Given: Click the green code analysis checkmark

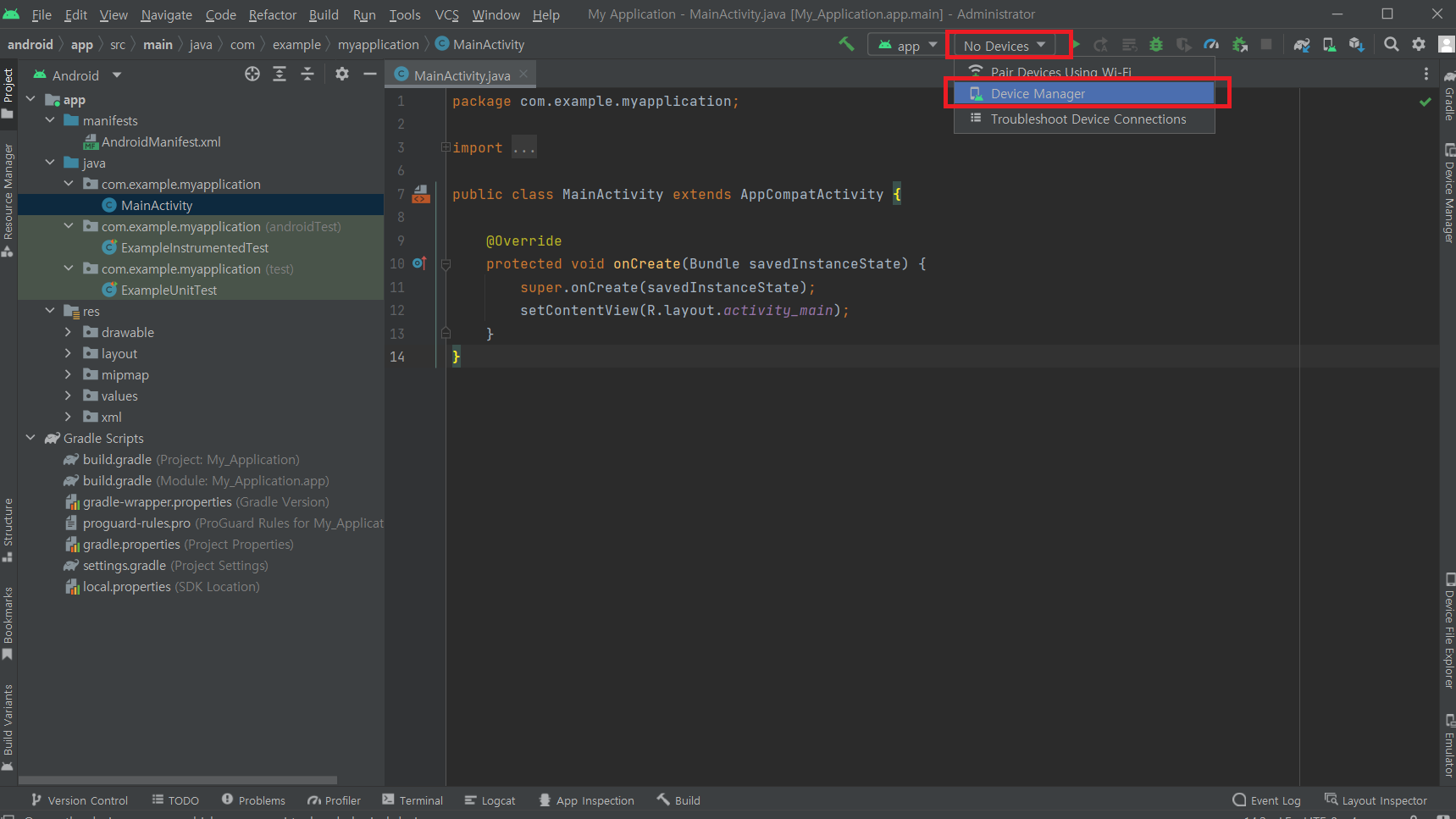Looking at the screenshot, I should coord(1426,102).
